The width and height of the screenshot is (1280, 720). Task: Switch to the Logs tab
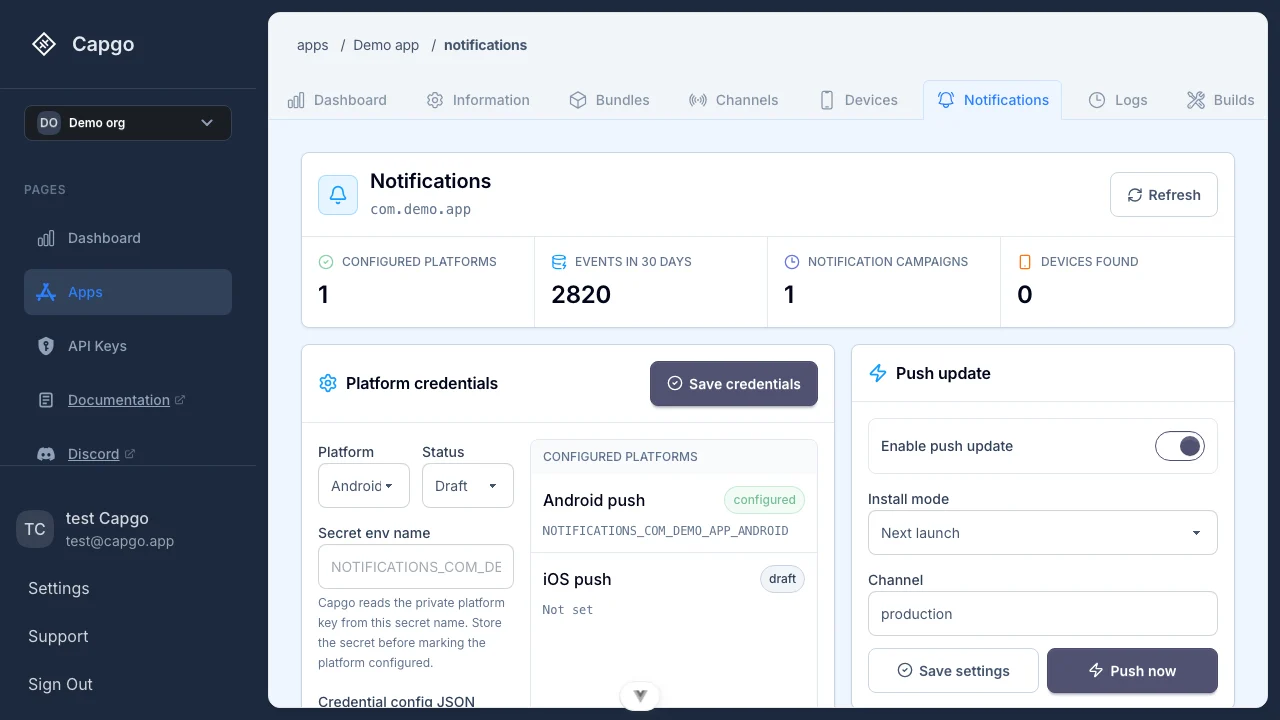click(x=1118, y=100)
